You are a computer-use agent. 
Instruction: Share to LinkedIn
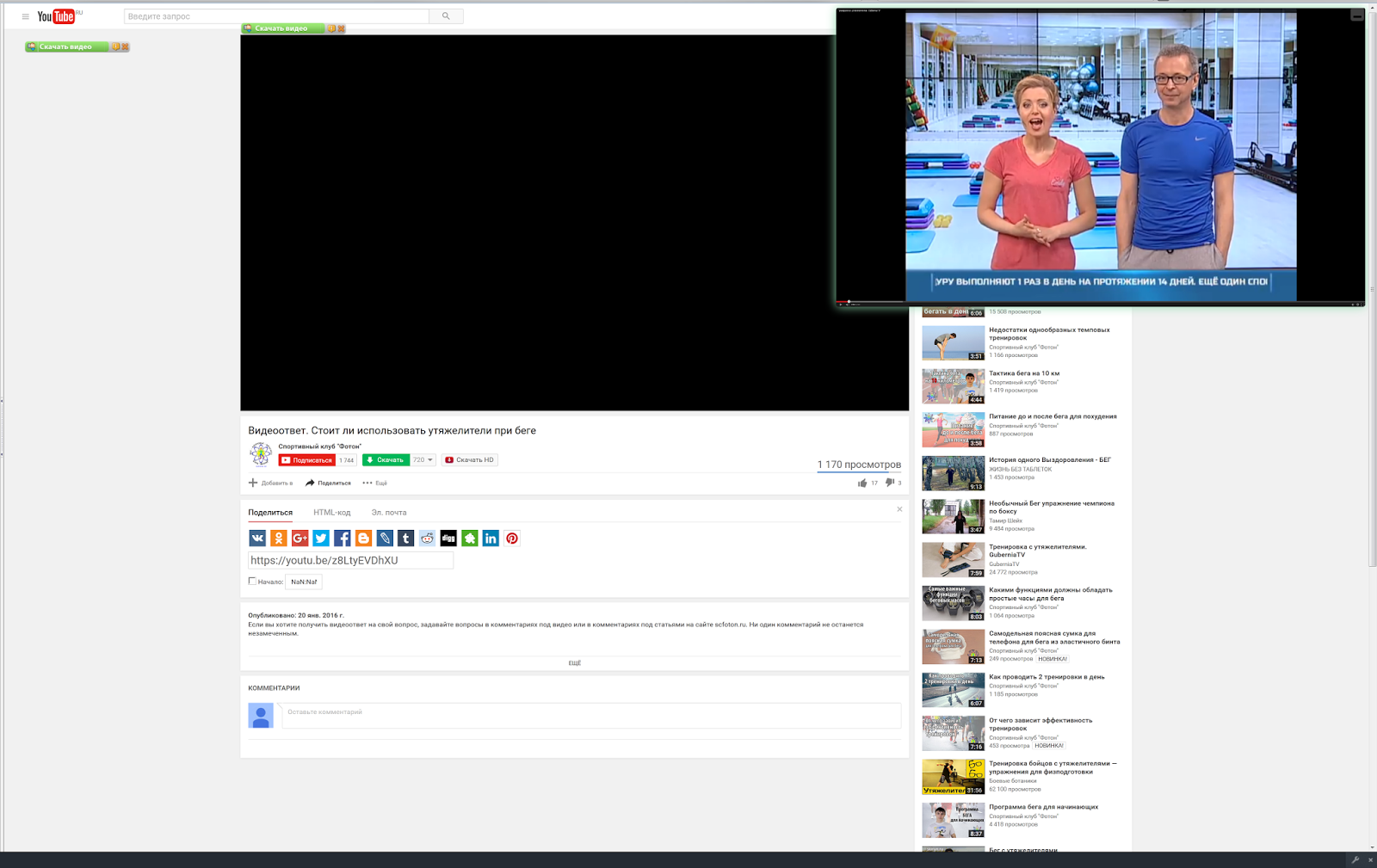point(491,539)
